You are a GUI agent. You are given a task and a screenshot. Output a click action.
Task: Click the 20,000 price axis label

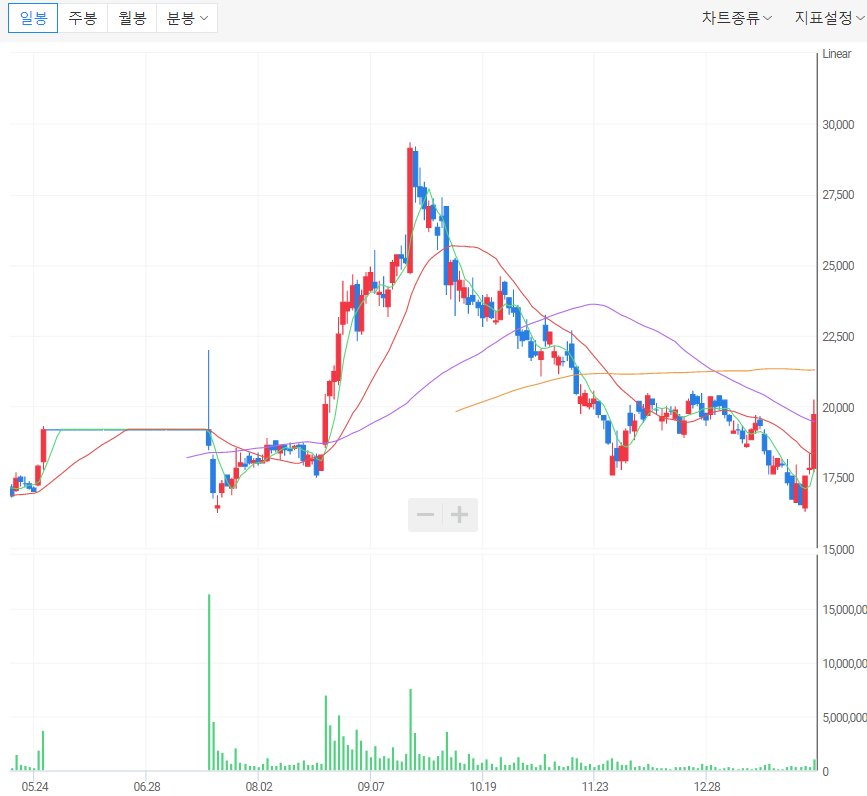[x=838, y=407]
